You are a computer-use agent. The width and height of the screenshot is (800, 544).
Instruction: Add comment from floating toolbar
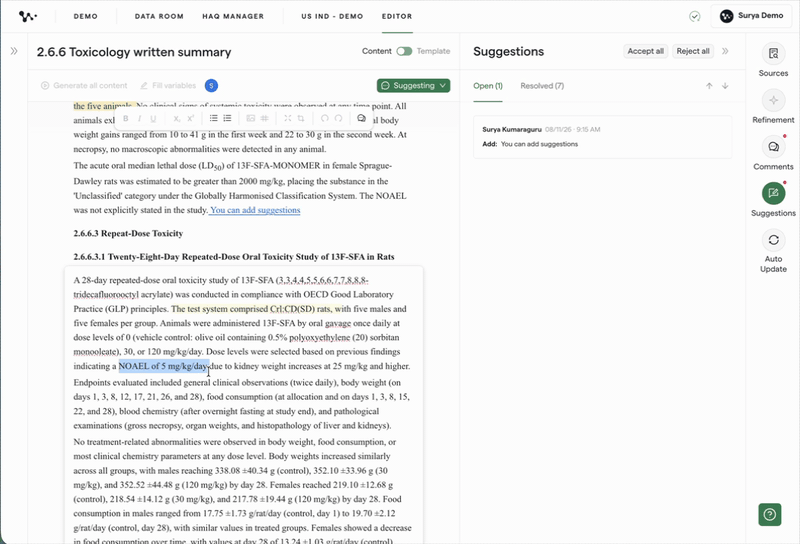click(x=361, y=118)
